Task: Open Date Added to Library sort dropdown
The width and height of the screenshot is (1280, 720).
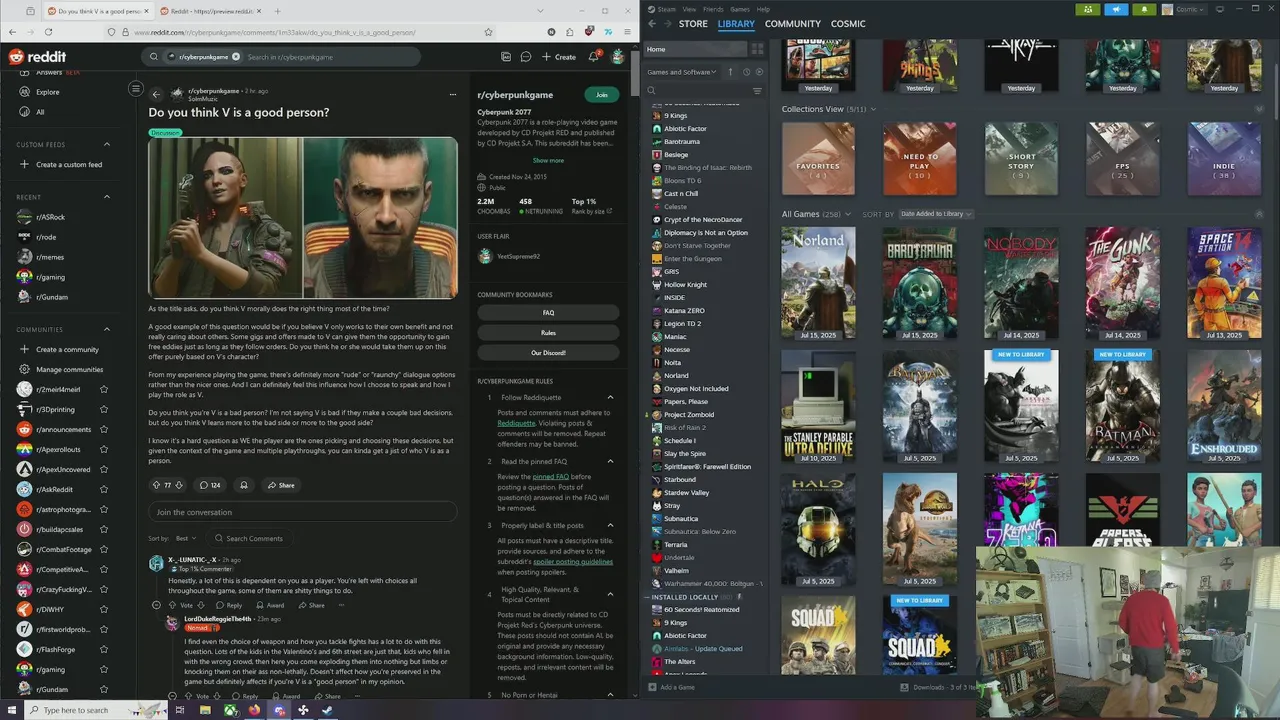Action: click(x=936, y=214)
